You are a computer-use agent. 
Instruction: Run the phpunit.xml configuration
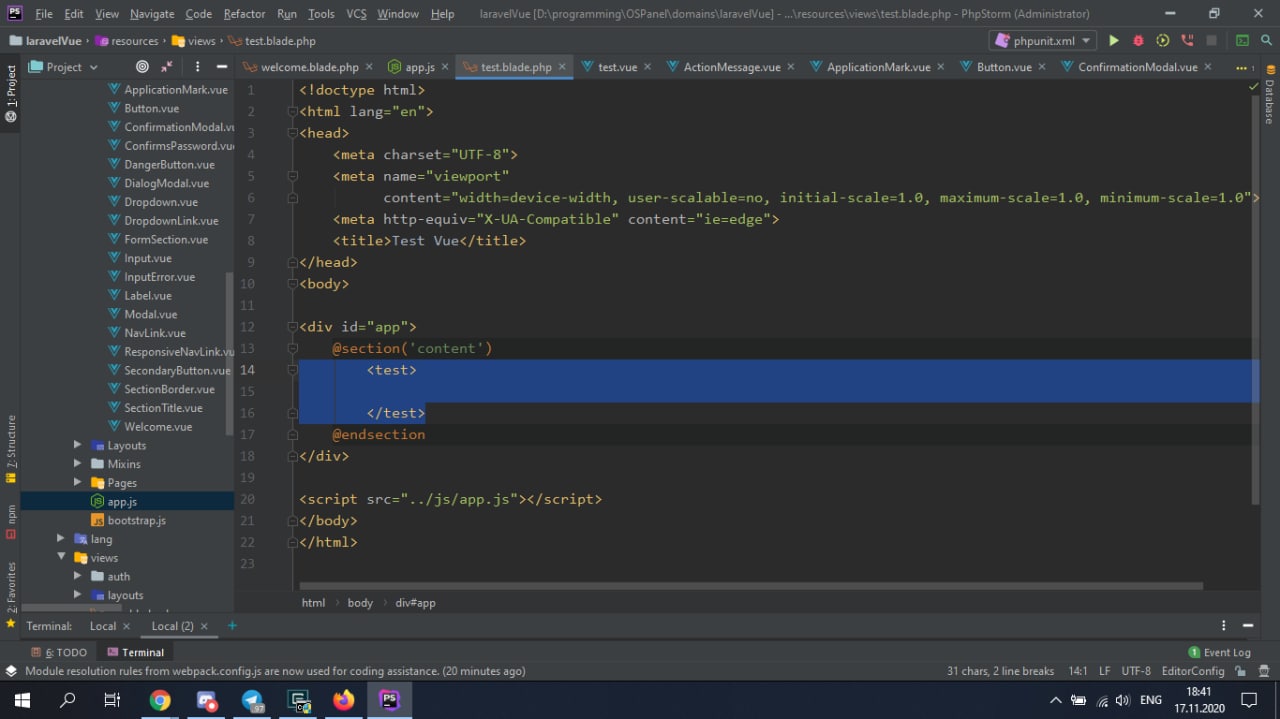[1113, 41]
